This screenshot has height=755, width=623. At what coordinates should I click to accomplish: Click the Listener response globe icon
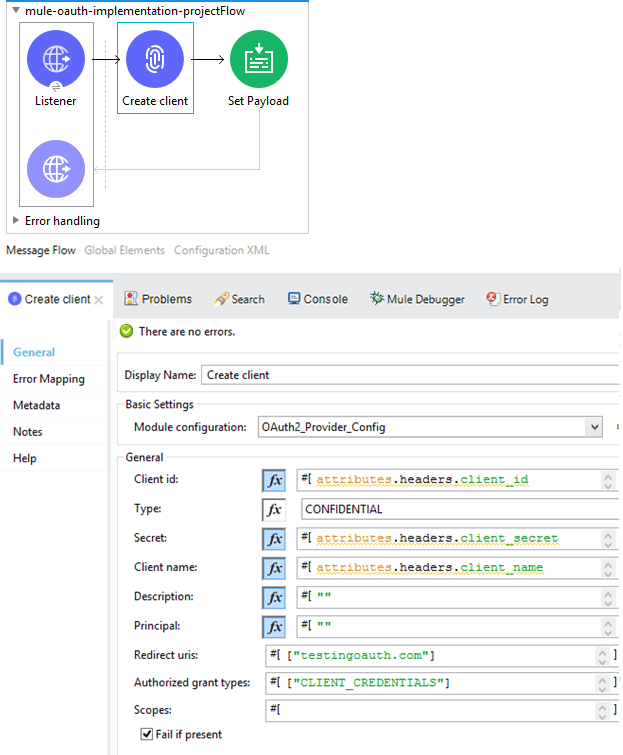pos(56,168)
